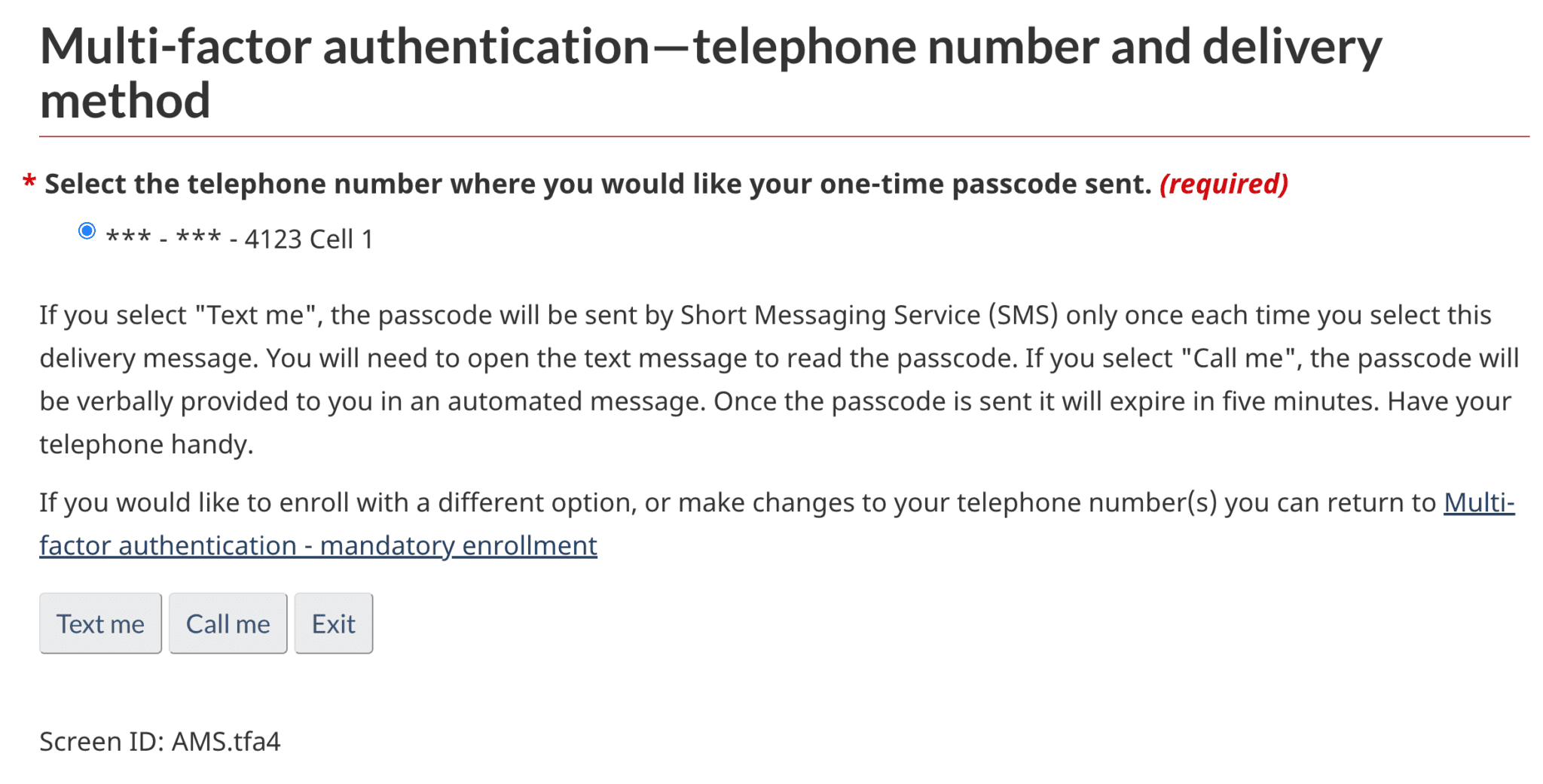1543x784 pixels.
Task: Click the 'telephone handy' line of text
Action: click(x=146, y=444)
